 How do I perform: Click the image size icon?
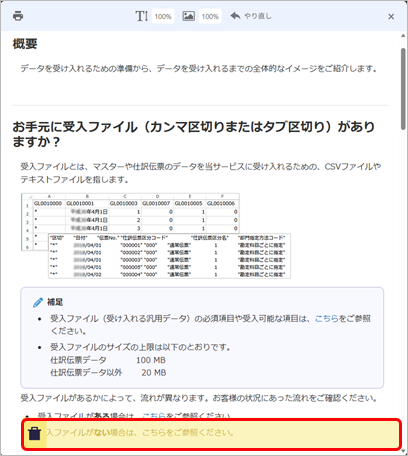[188, 16]
